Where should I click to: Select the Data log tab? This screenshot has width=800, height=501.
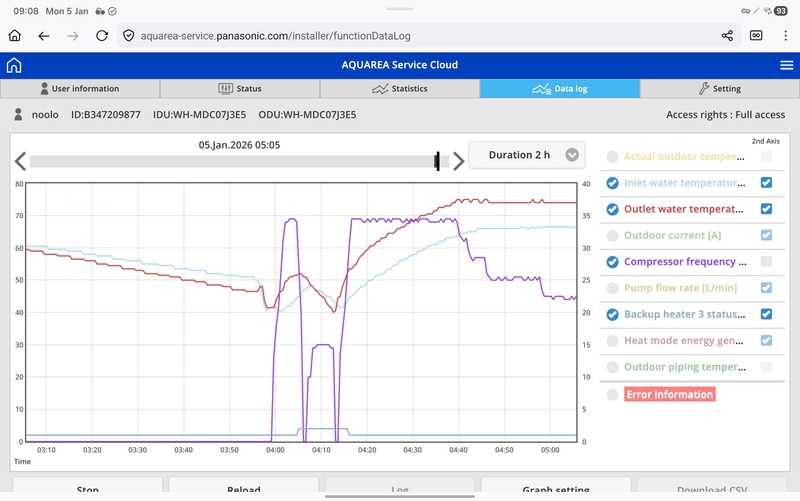[x=560, y=88]
